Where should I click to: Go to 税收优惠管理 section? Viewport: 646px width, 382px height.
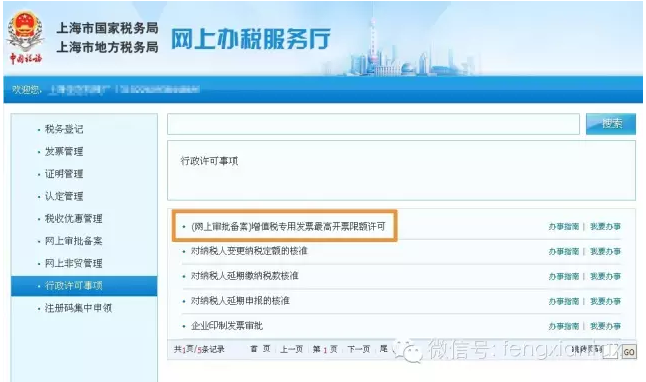click(x=73, y=218)
